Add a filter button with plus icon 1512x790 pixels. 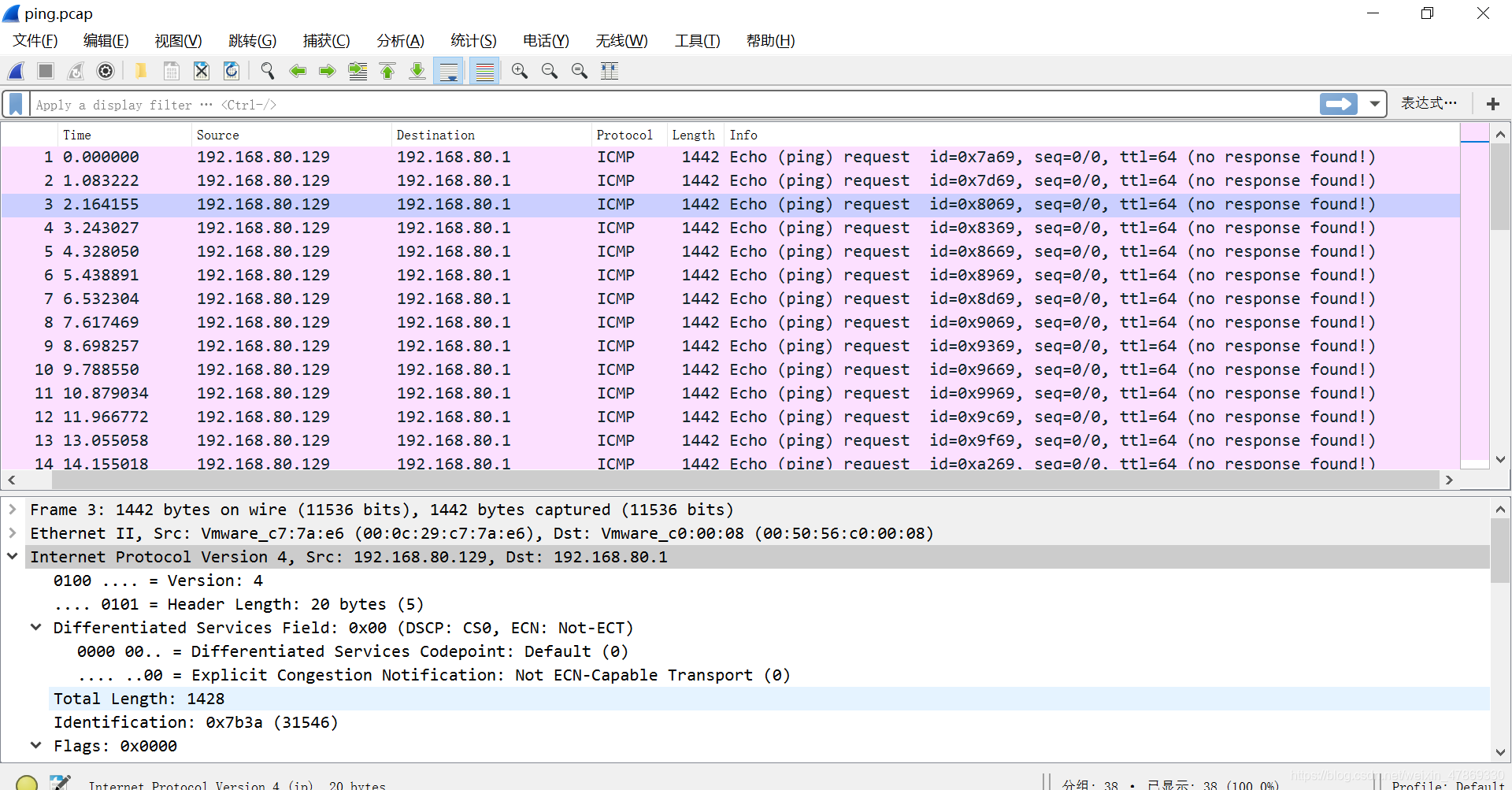[x=1492, y=104]
